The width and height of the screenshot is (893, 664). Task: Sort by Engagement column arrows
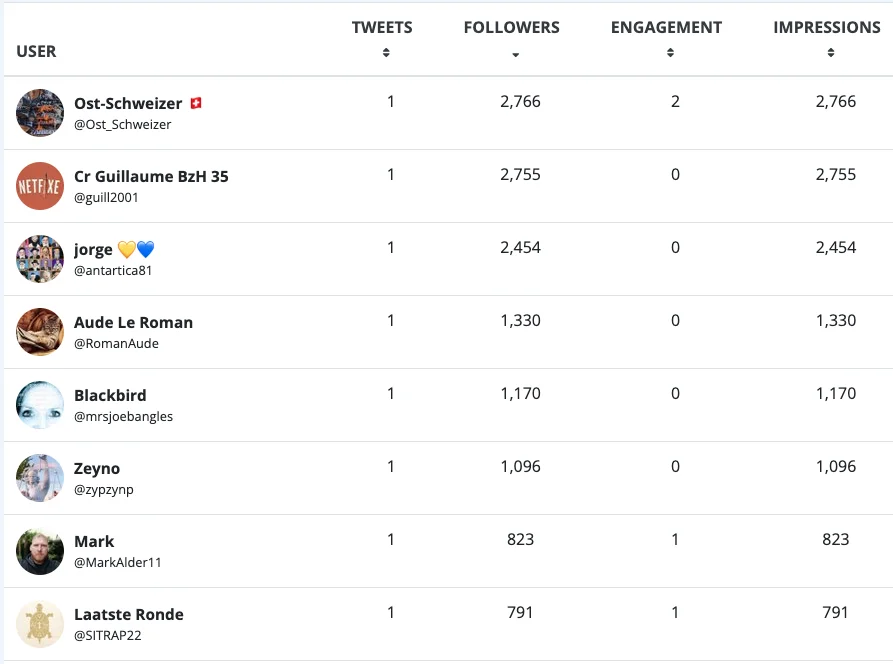point(670,53)
